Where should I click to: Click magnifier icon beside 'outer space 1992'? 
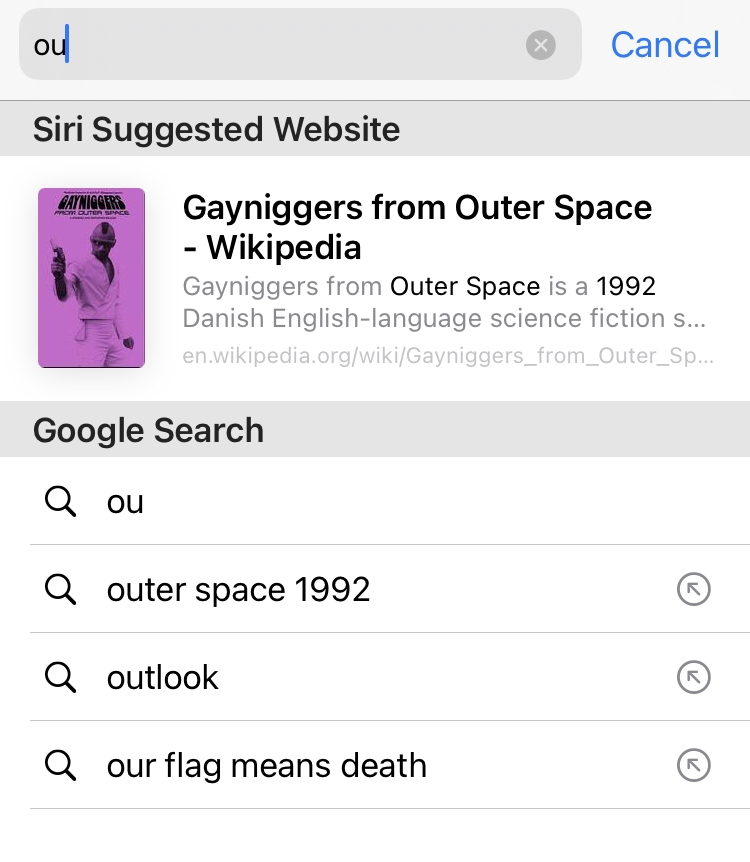(x=61, y=590)
